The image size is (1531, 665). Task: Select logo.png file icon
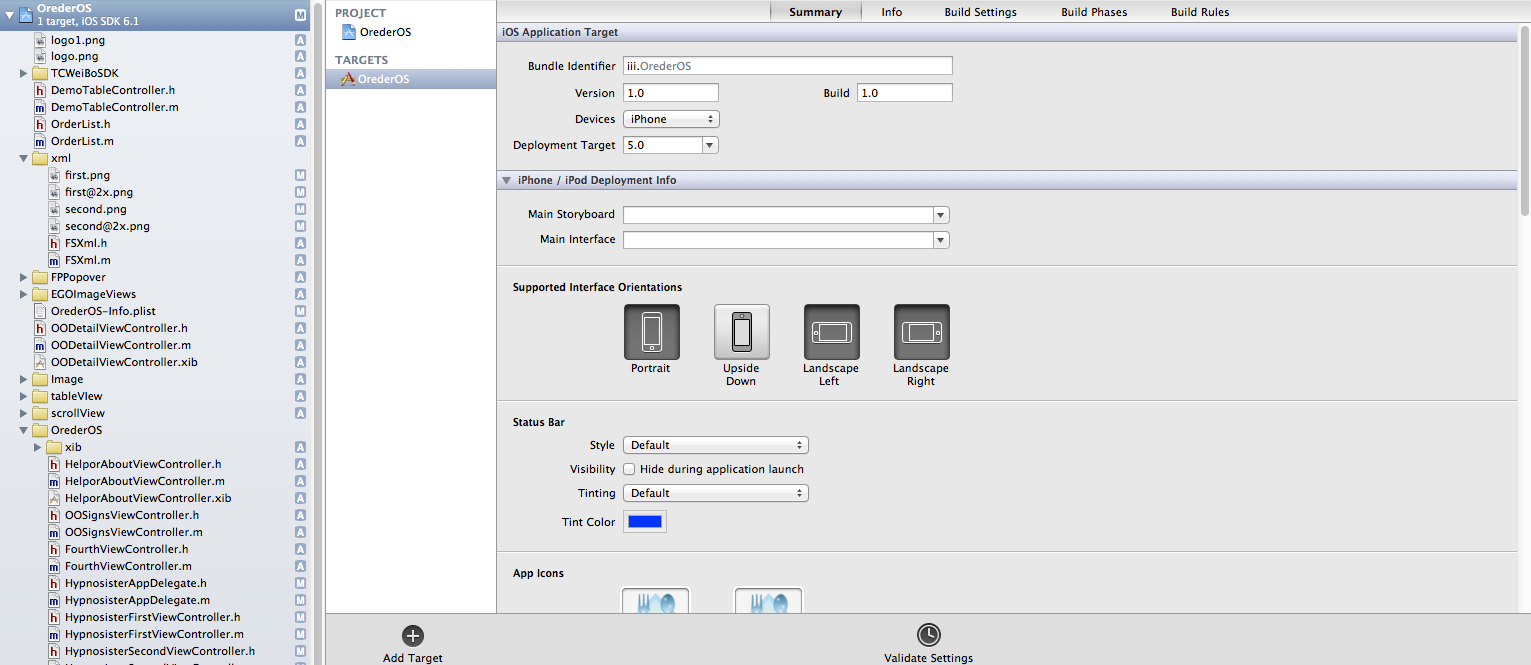click(x=40, y=56)
